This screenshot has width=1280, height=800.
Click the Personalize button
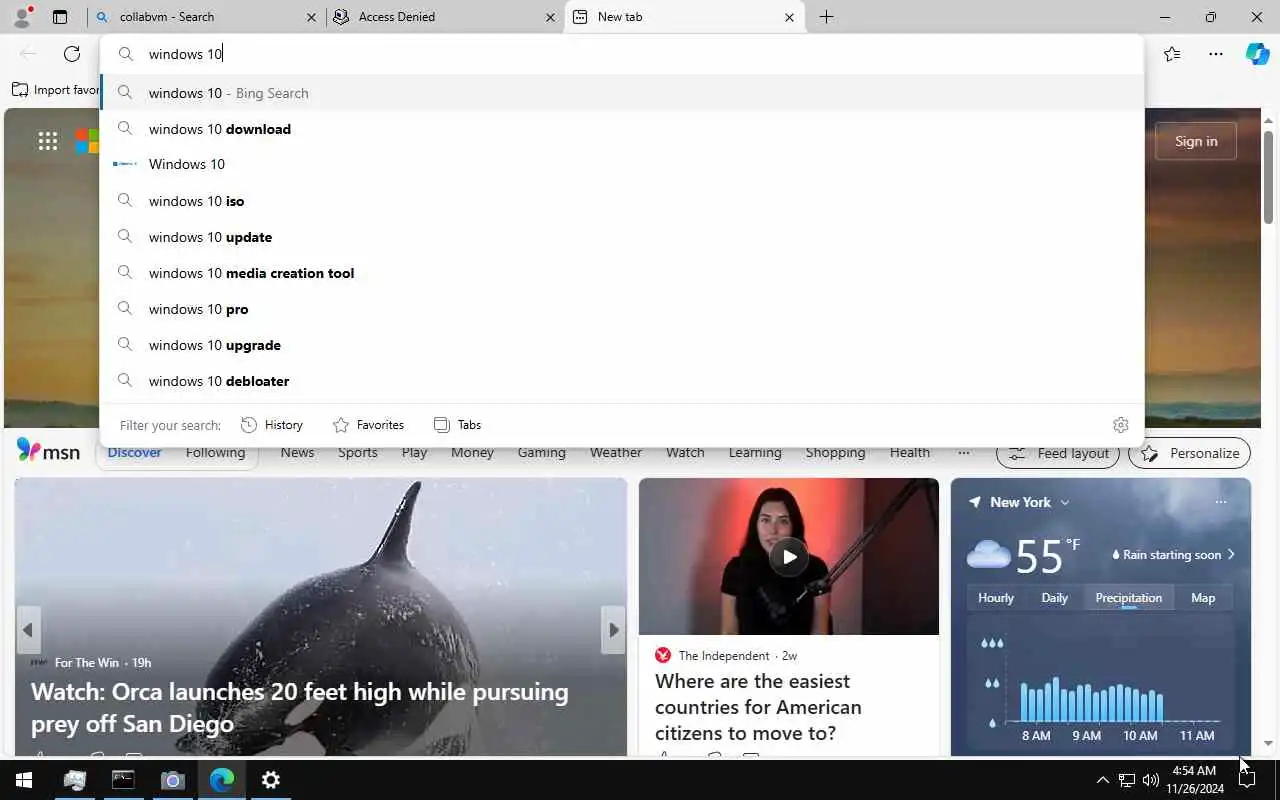[1190, 453]
